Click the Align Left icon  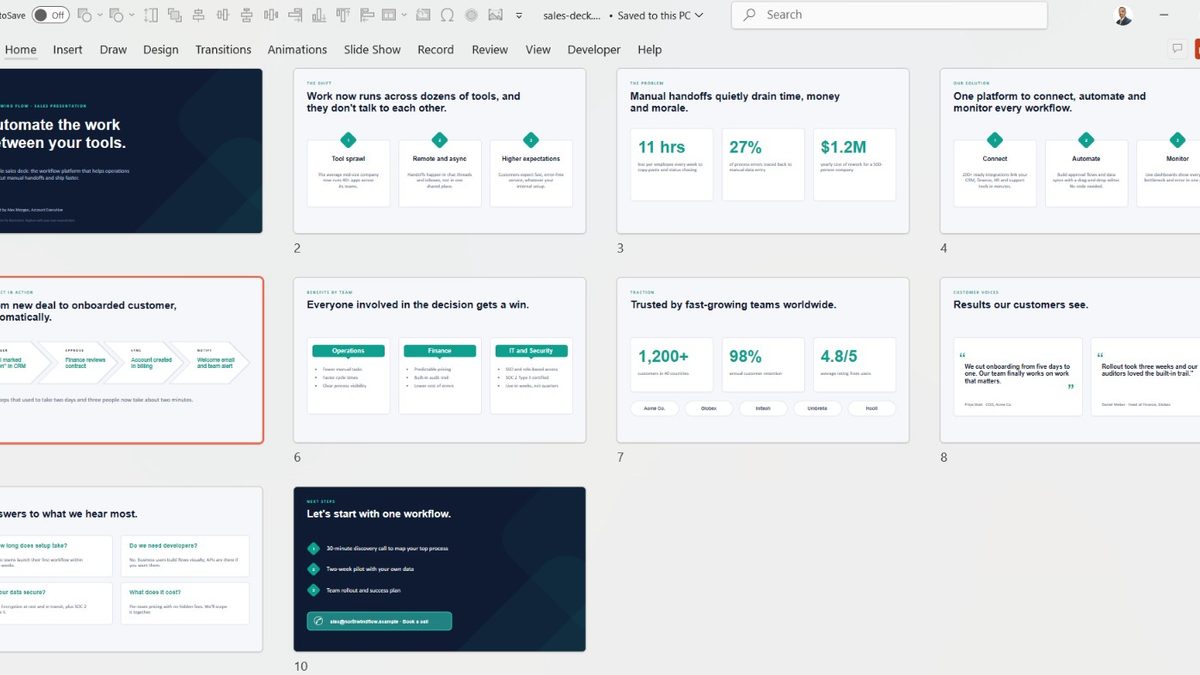click(x=367, y=15)
